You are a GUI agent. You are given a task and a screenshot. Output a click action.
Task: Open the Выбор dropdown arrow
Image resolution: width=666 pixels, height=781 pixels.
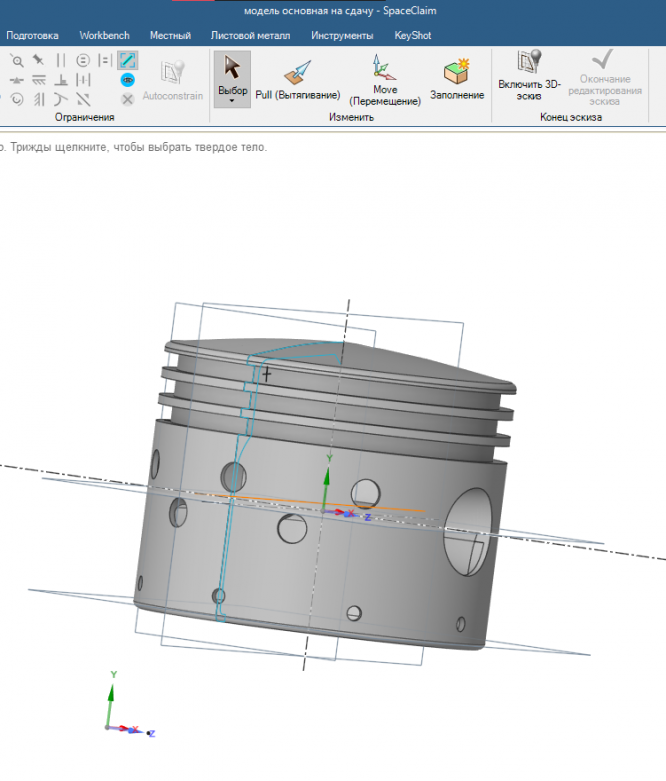(232, 102)
